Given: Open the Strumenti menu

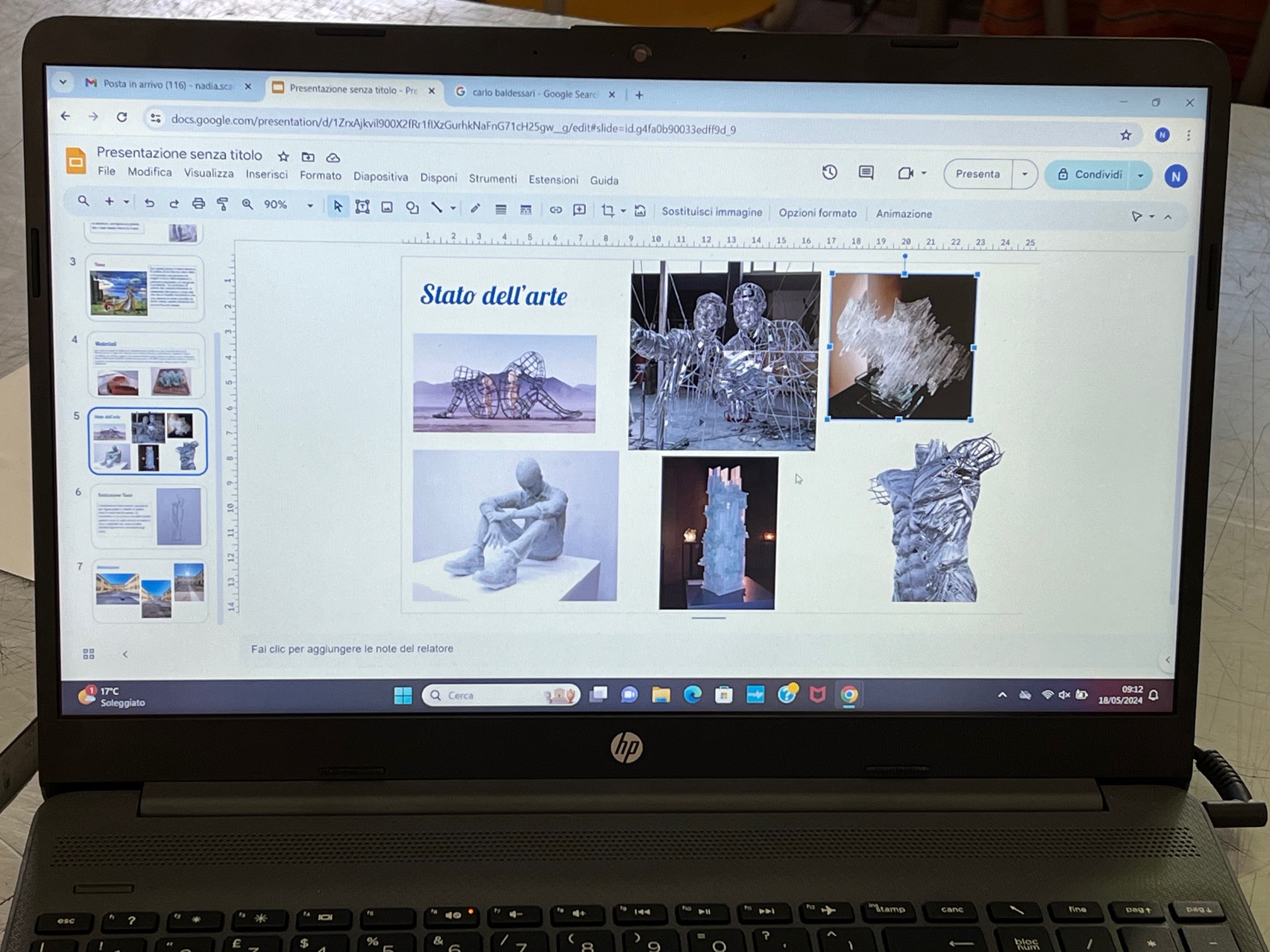Looking at the screenshot, I should [493, 179].
